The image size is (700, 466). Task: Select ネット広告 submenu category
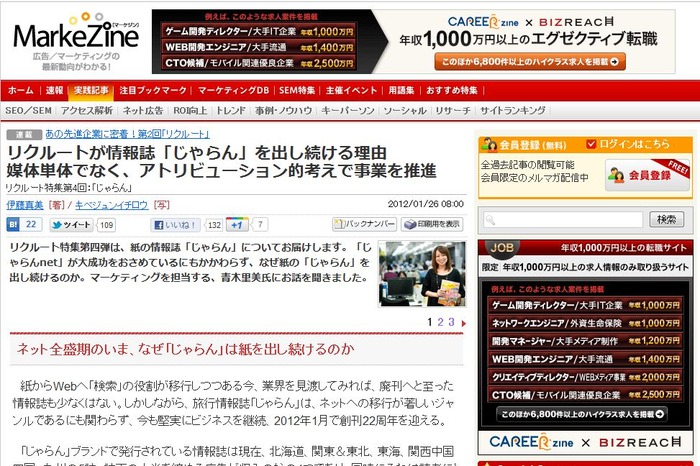[143, 110]
